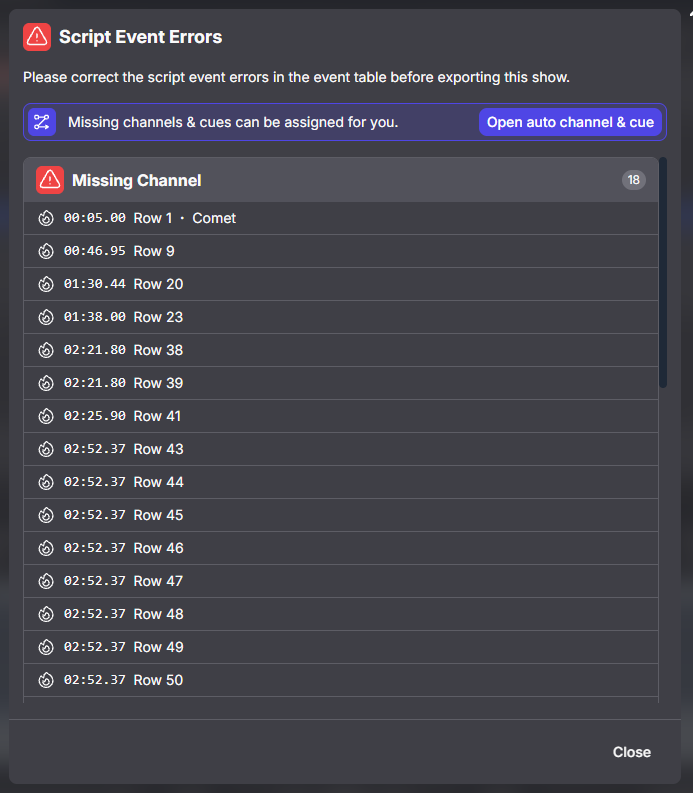This screenshot has height=793, width=693.
Task: Click the firework icon for Row 1 Comet
Action: tap(46, 218)
